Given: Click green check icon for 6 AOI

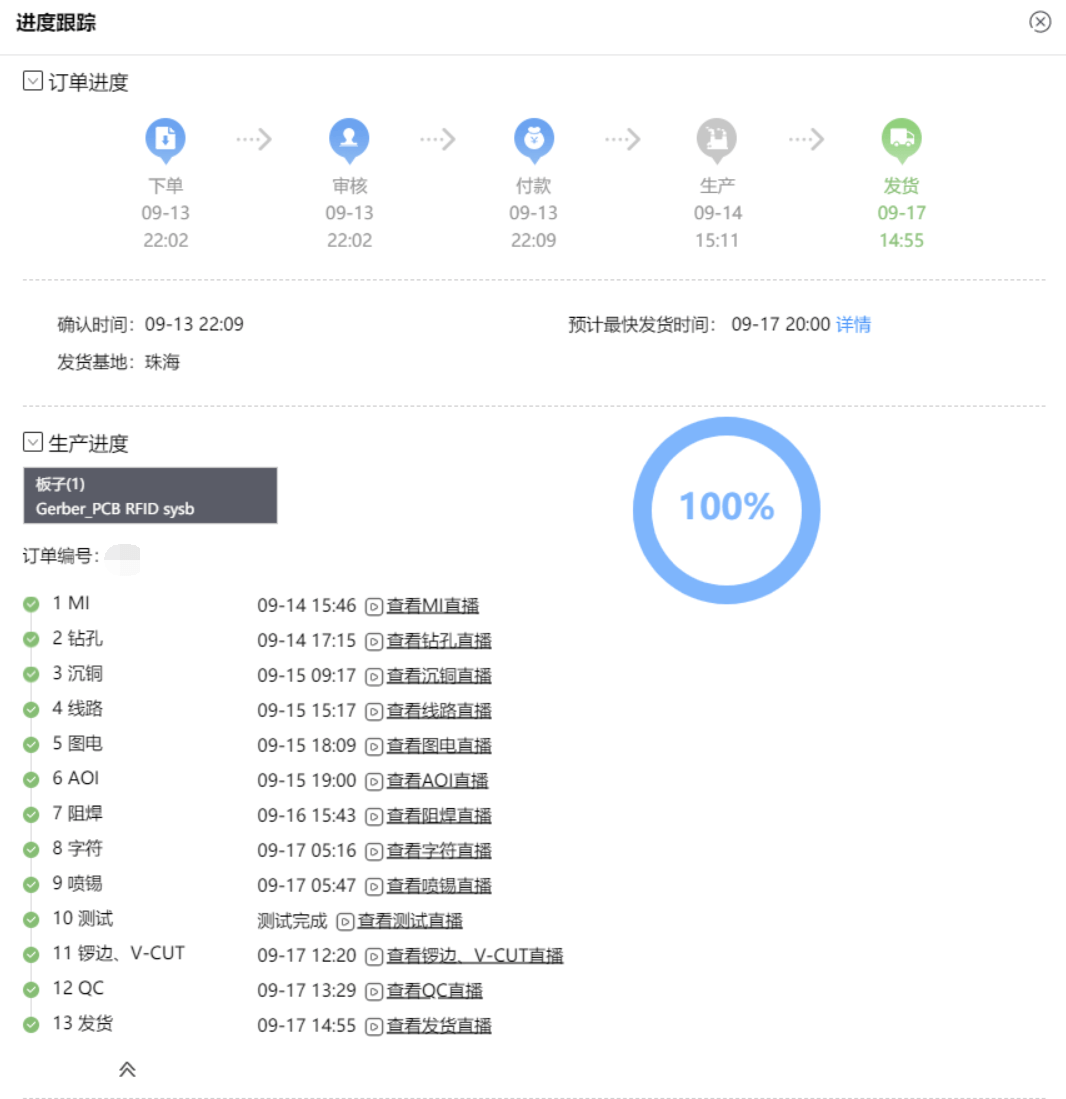Looking at the screenshot, I should click(x=31, y=779).
